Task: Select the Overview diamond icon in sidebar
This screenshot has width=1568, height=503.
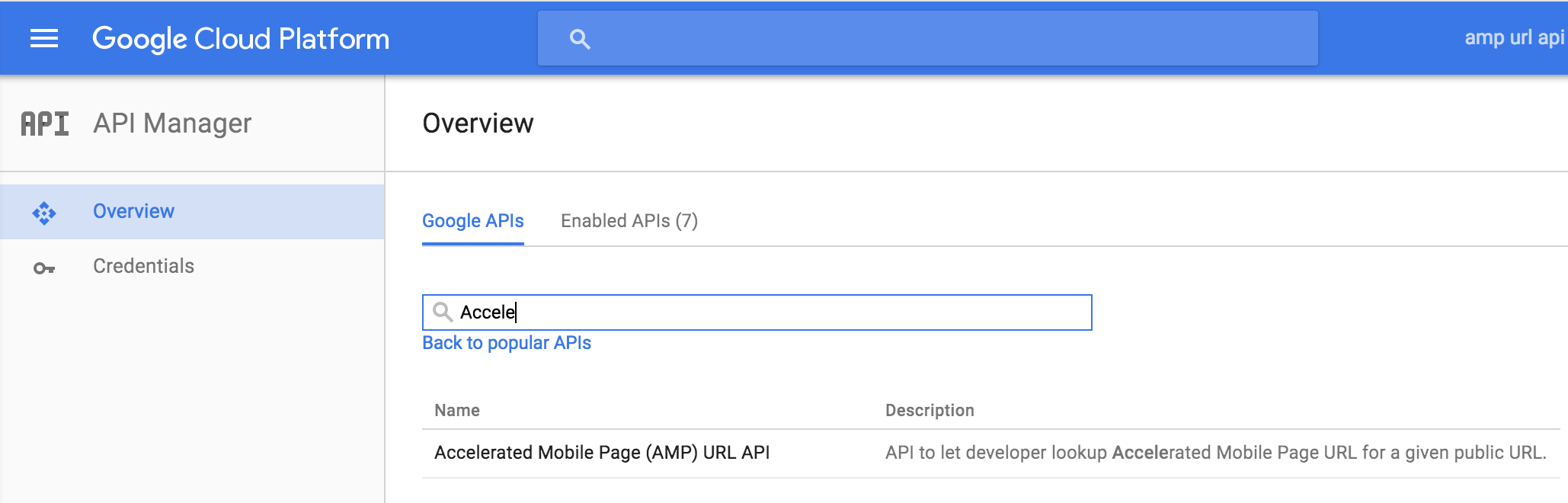Action: coord(46,211)
